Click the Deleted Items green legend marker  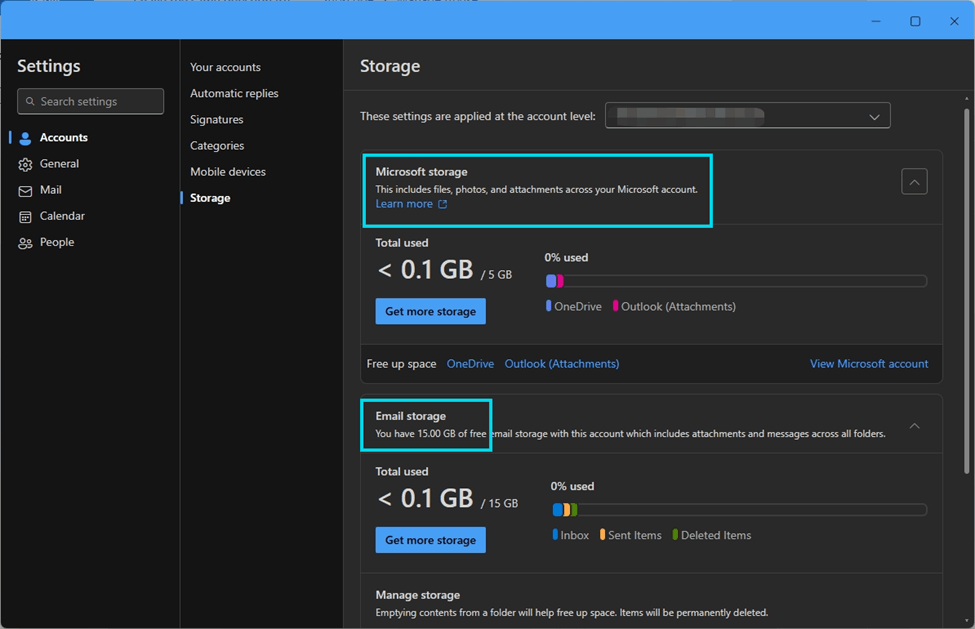click(675, 535)
